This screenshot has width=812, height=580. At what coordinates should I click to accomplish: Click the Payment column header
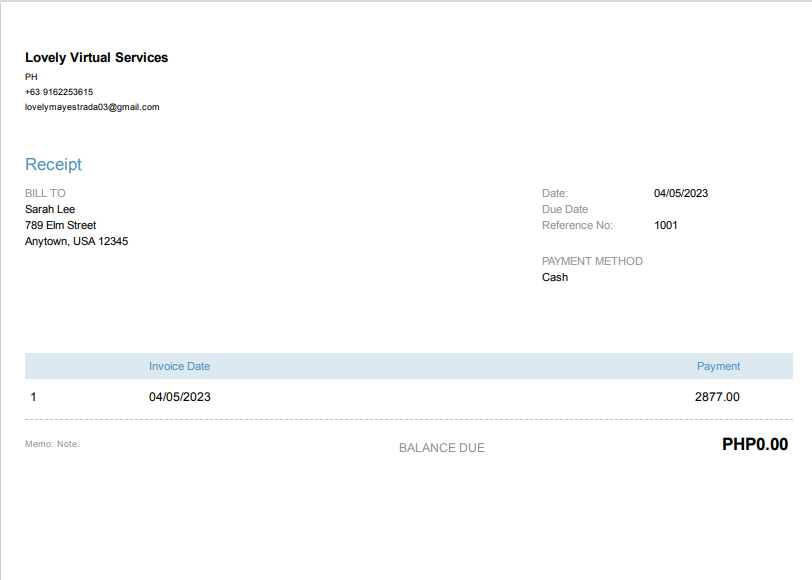[718, 366]
